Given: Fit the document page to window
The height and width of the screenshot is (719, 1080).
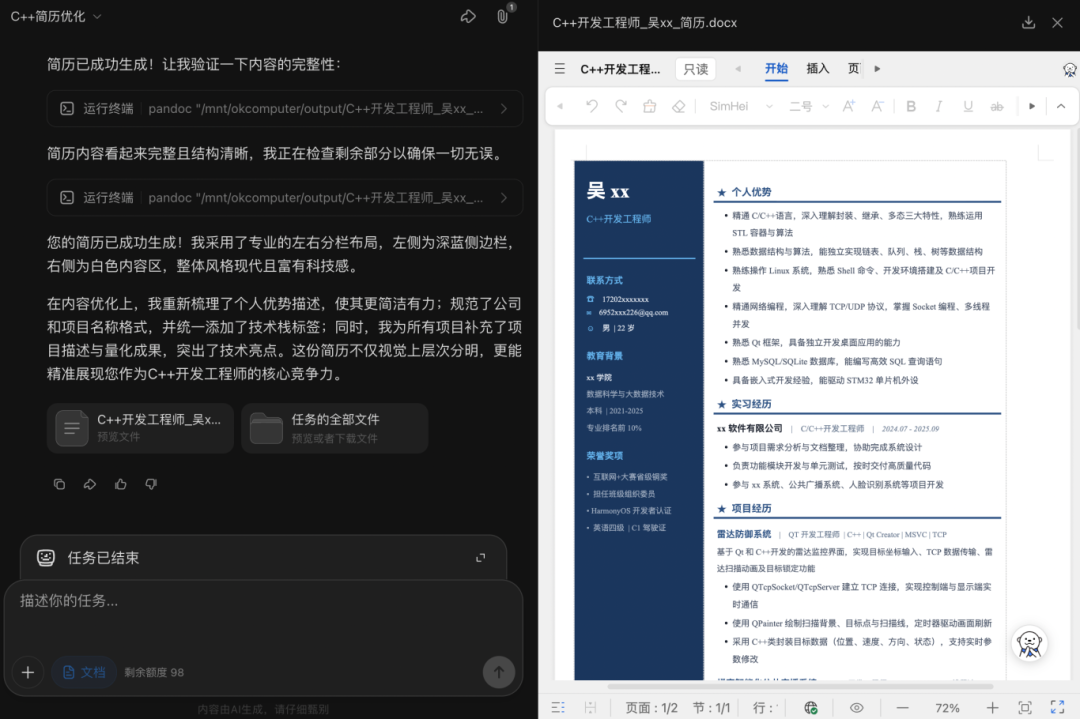Looking at the screenshot, I should click(1025, 708).
